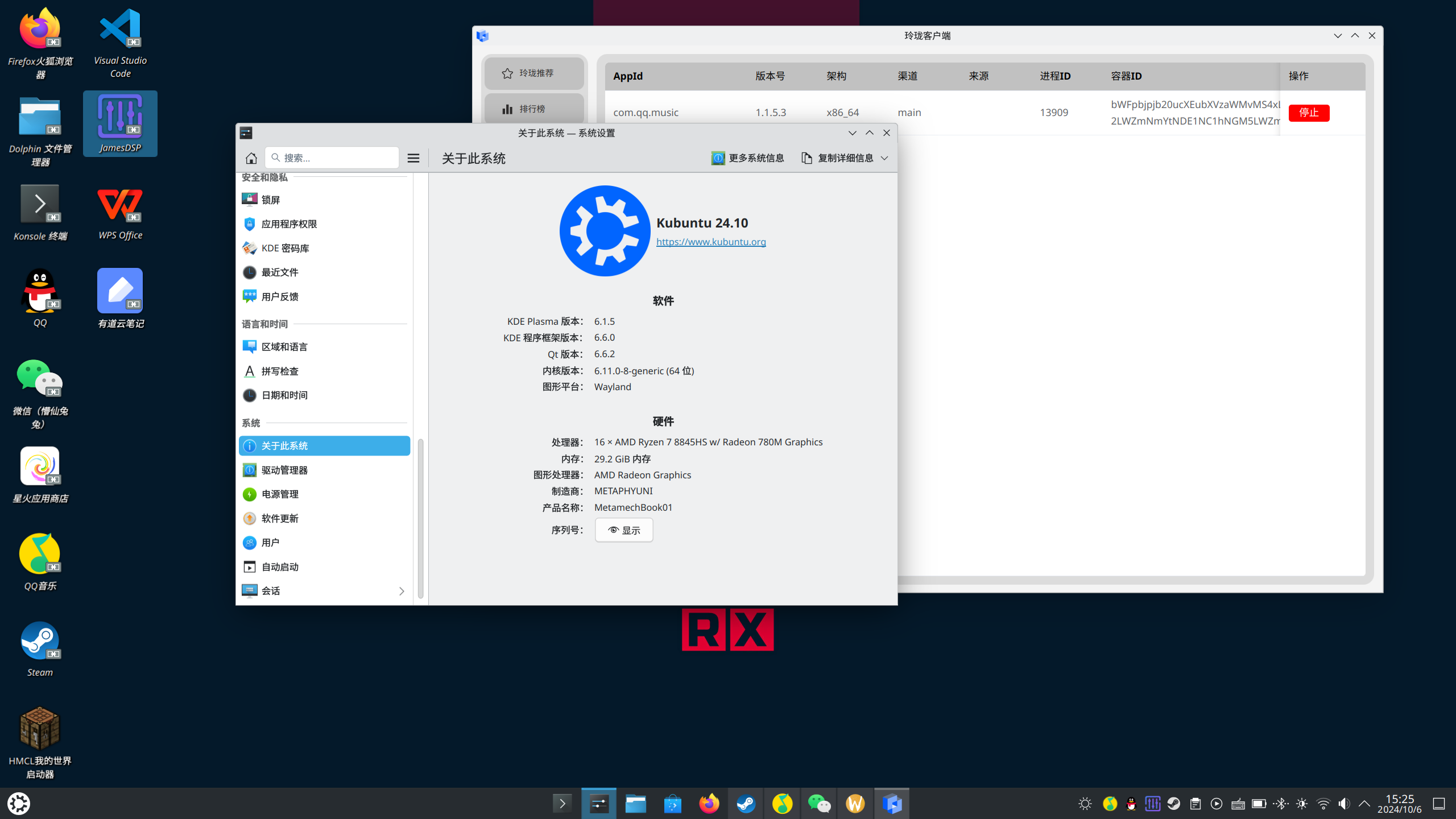Open the hamburger menu in System Settings
1456x819 pixels.
click(413, 158)
